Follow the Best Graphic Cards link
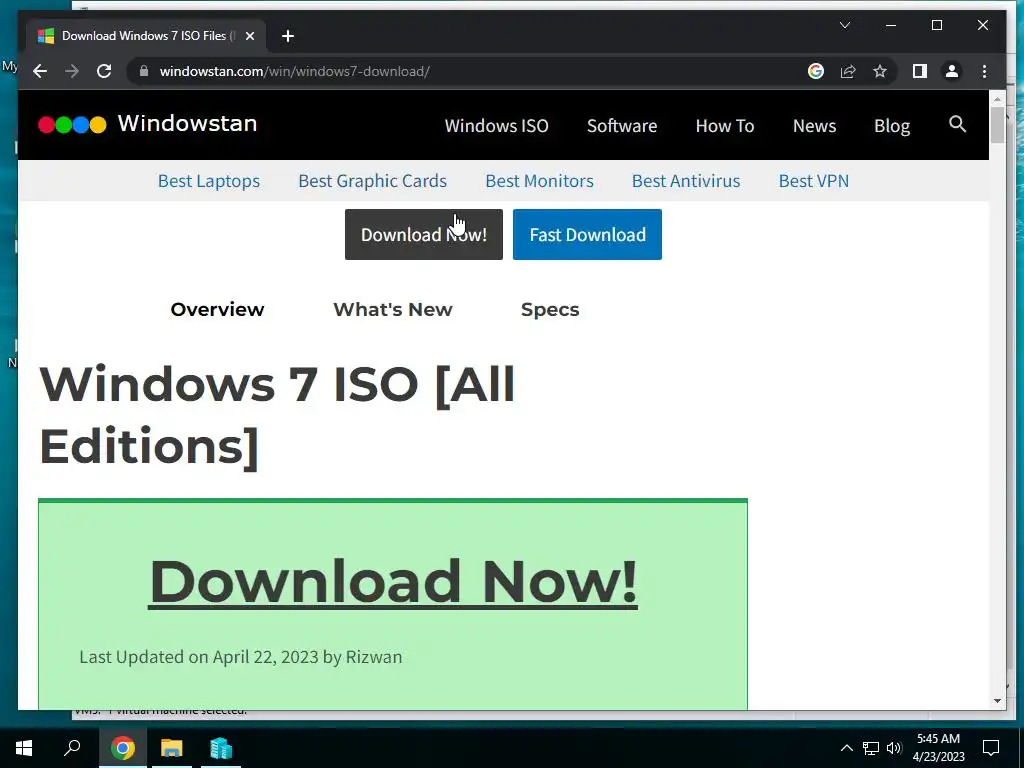The width and height of the screenshot is (1024, 768). pos(372,181)
